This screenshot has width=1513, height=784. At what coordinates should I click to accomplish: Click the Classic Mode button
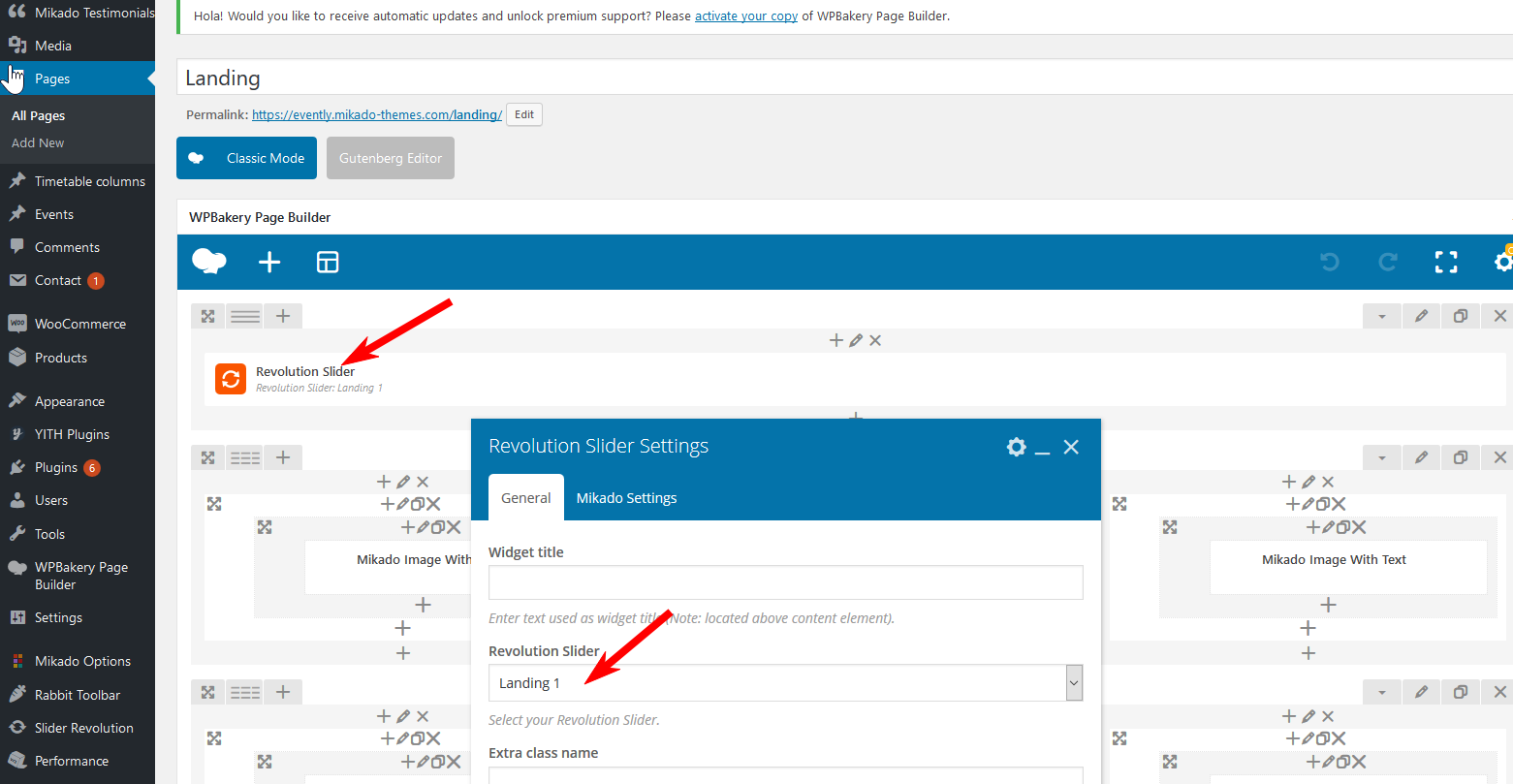(246, 158)
